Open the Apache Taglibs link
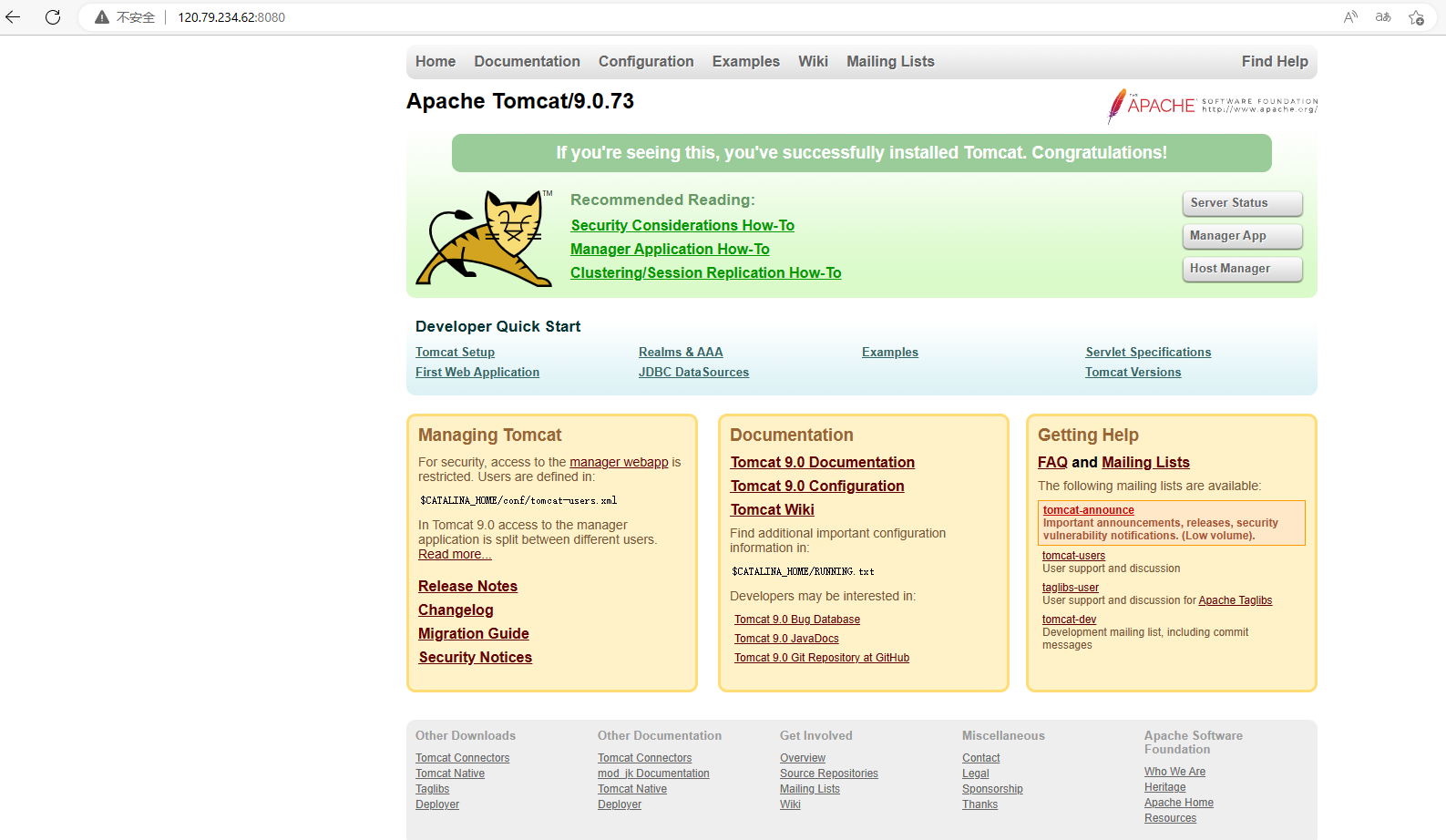The height and width of the screenshot is (840, 1446). [x=1235, y=600]
